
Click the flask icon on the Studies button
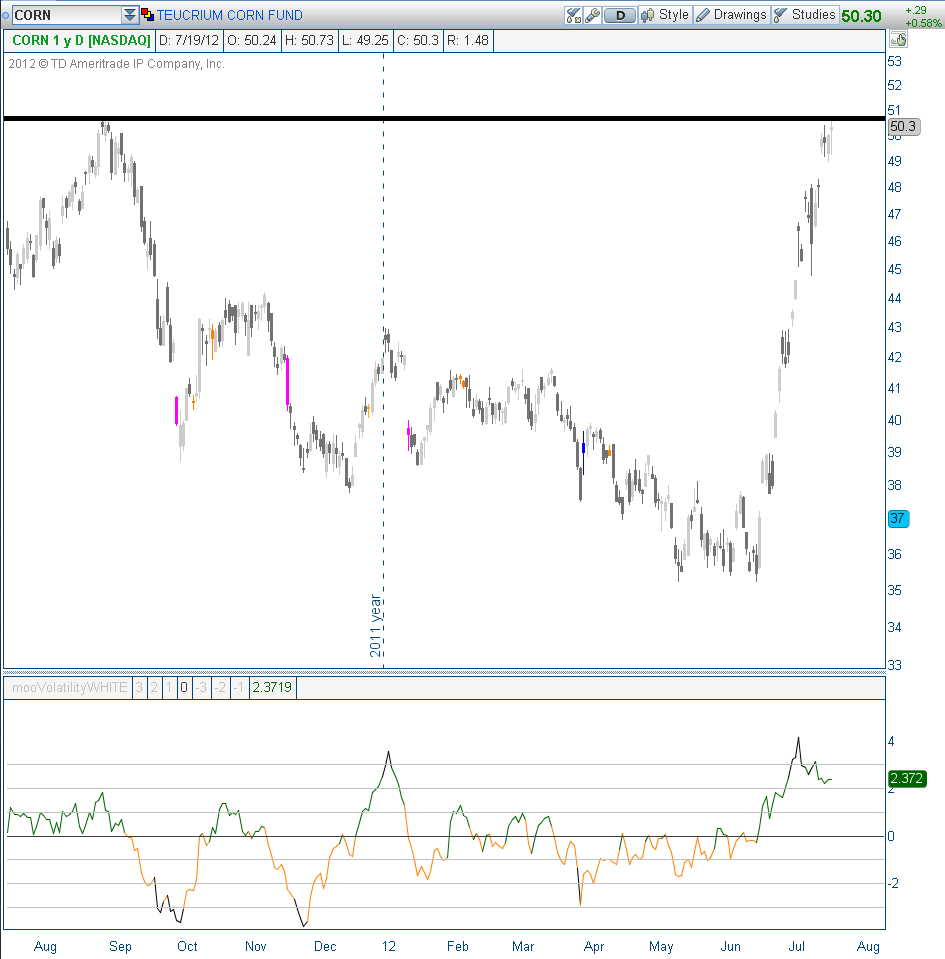click(x=779, y=15)
